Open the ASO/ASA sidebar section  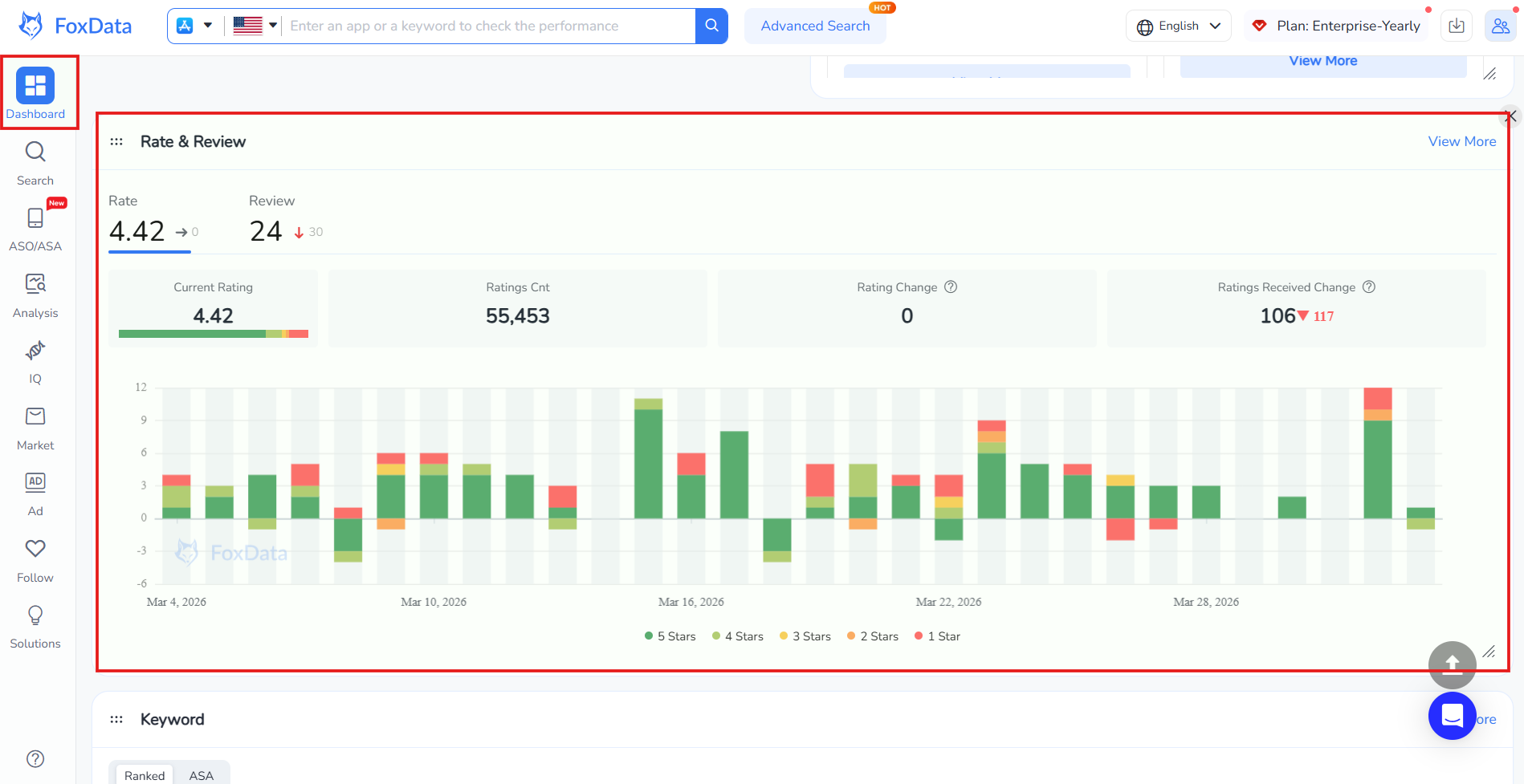35,218
